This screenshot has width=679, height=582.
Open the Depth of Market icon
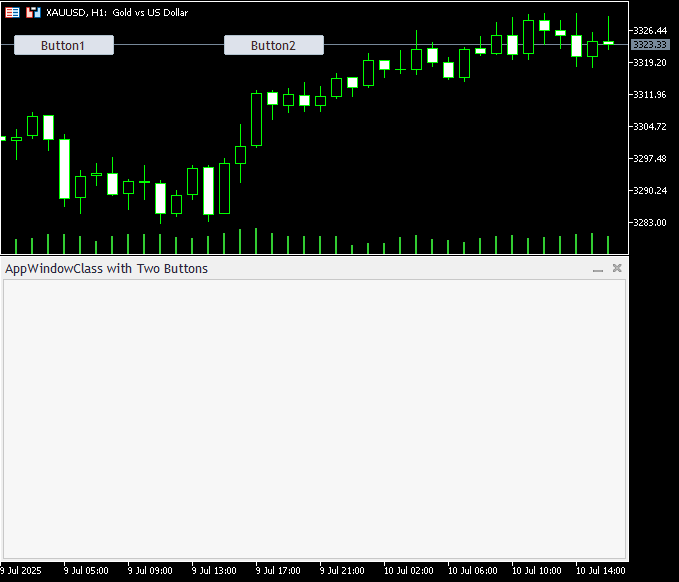12,13
